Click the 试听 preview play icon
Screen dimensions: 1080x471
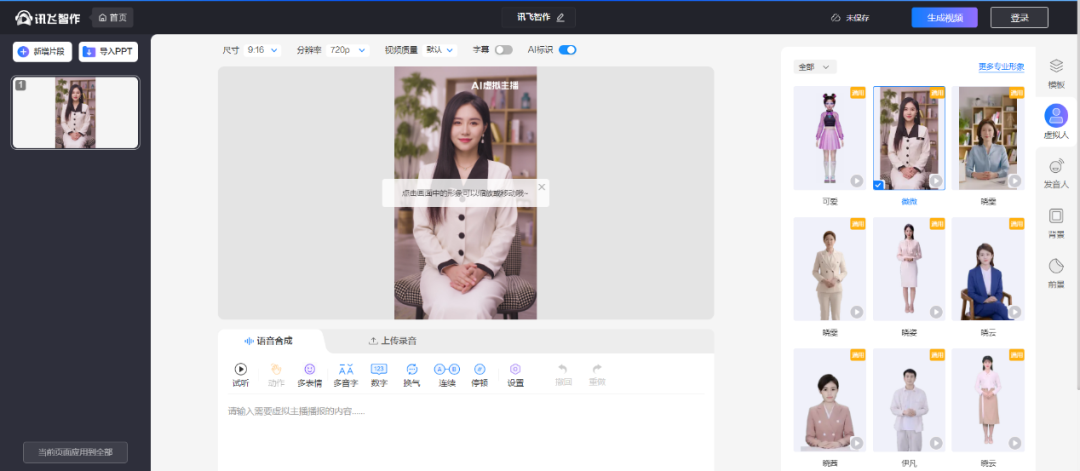coord(240,370)
